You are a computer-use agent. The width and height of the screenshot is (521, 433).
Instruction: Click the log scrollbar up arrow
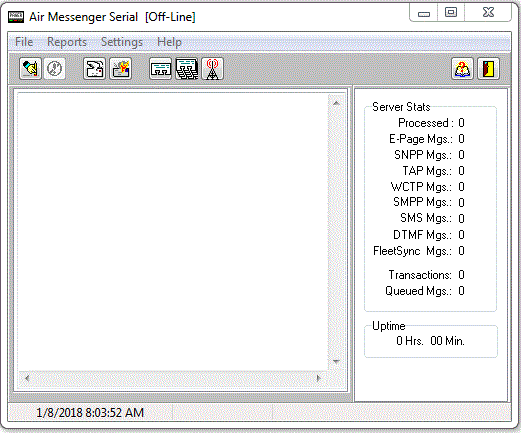[x=336, y=103]
